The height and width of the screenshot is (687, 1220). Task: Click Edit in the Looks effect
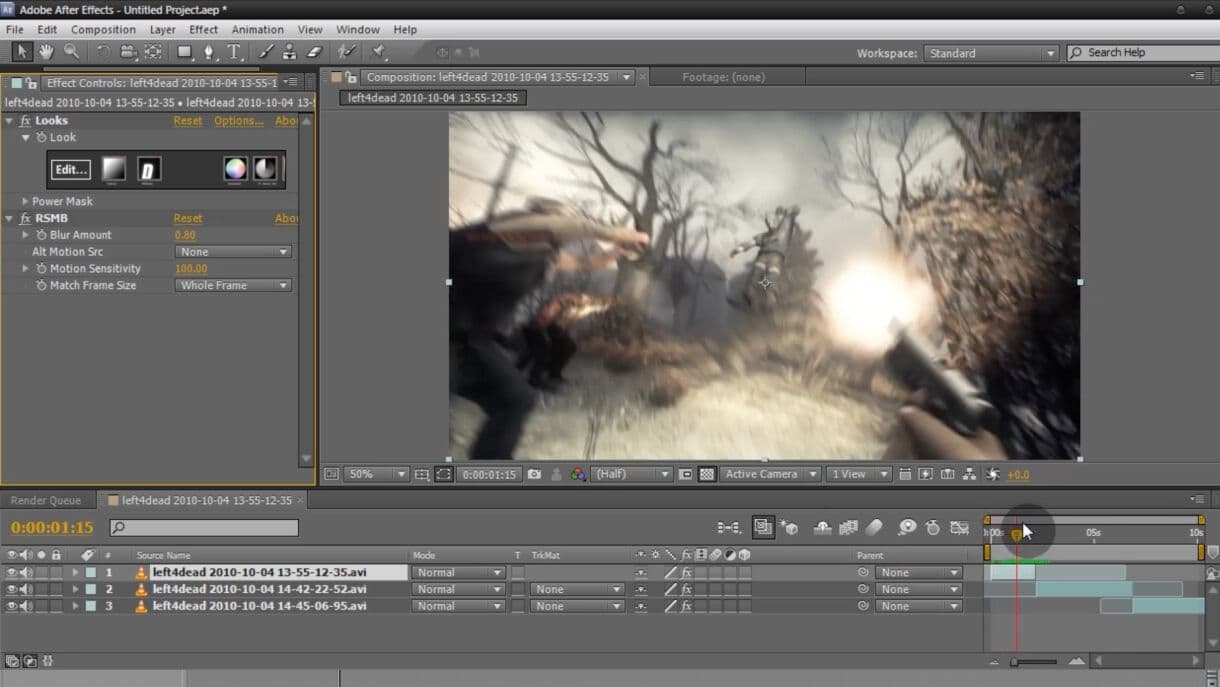point(70,169)
